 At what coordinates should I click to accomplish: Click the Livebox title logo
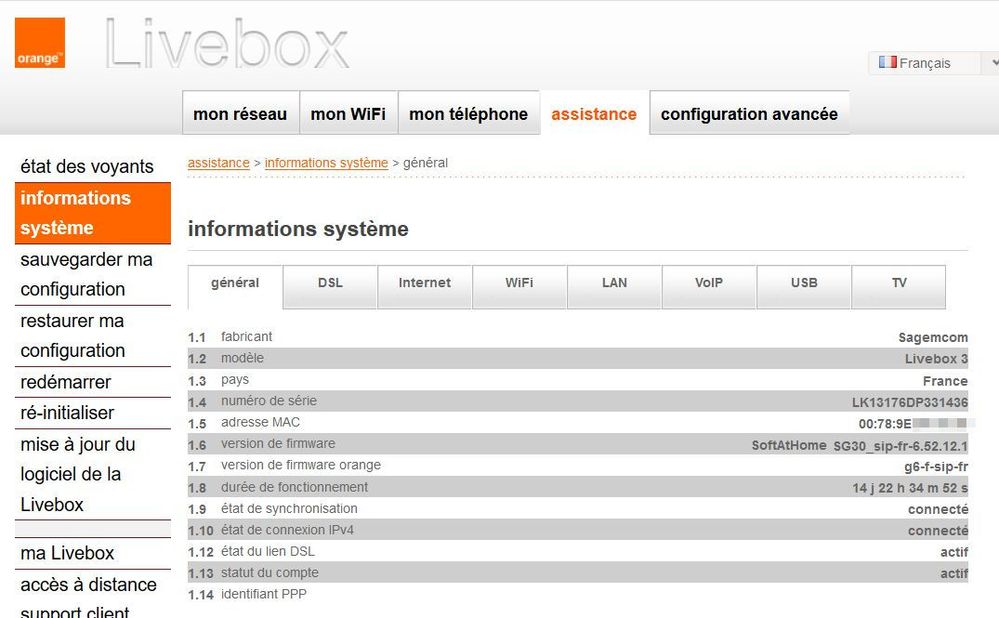227,43
